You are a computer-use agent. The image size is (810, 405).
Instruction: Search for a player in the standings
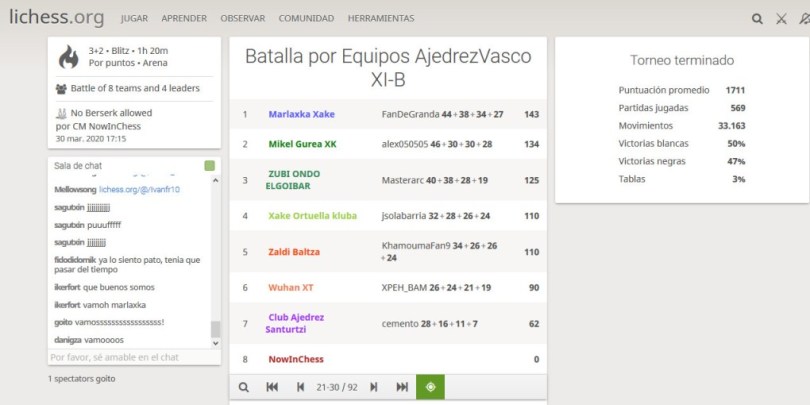coord(243,387)
